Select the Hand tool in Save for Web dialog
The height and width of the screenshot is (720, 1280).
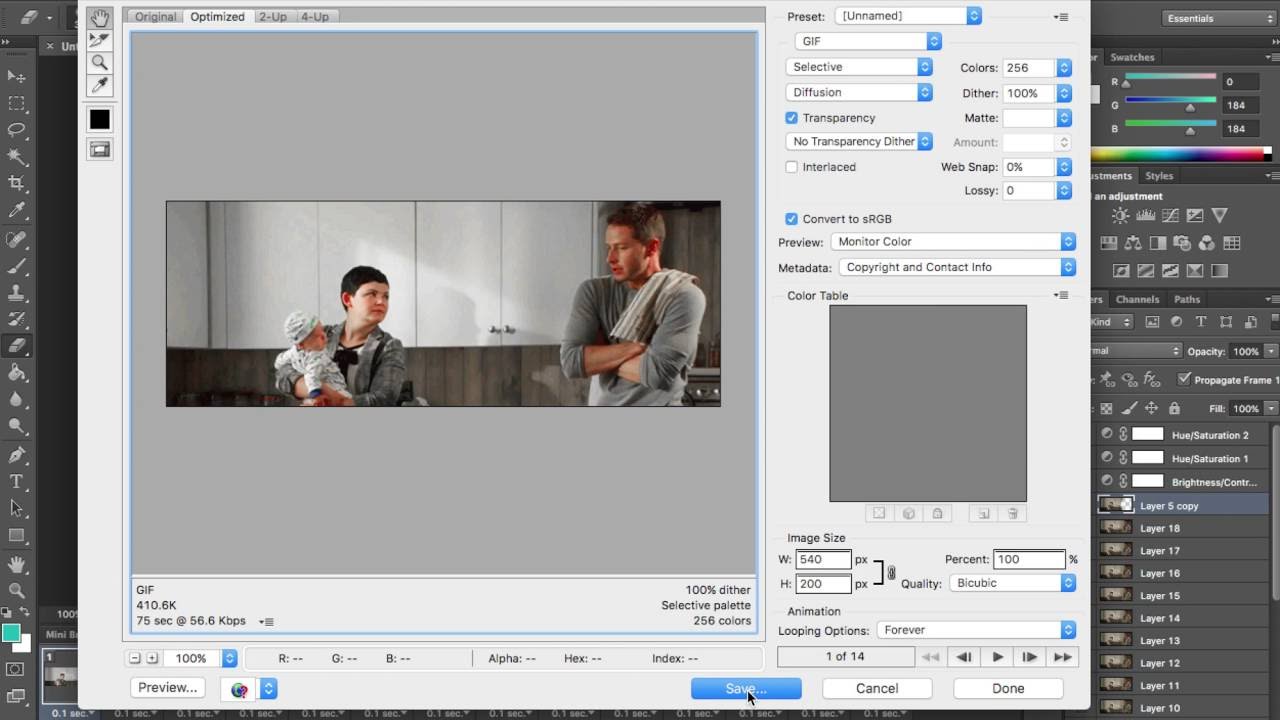click(x=99, y=17)
